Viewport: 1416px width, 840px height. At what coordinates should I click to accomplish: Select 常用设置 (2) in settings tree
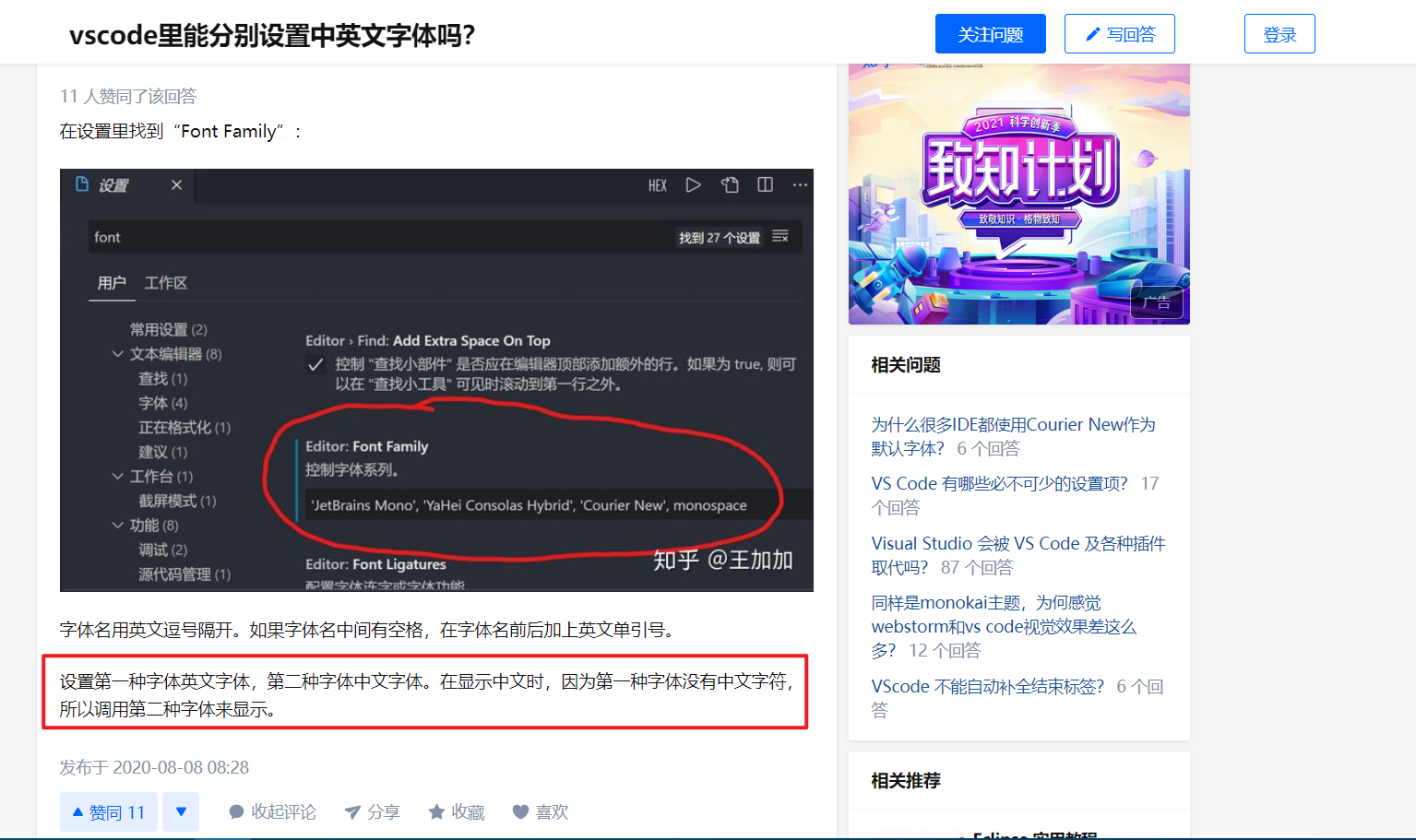point(169,329)
